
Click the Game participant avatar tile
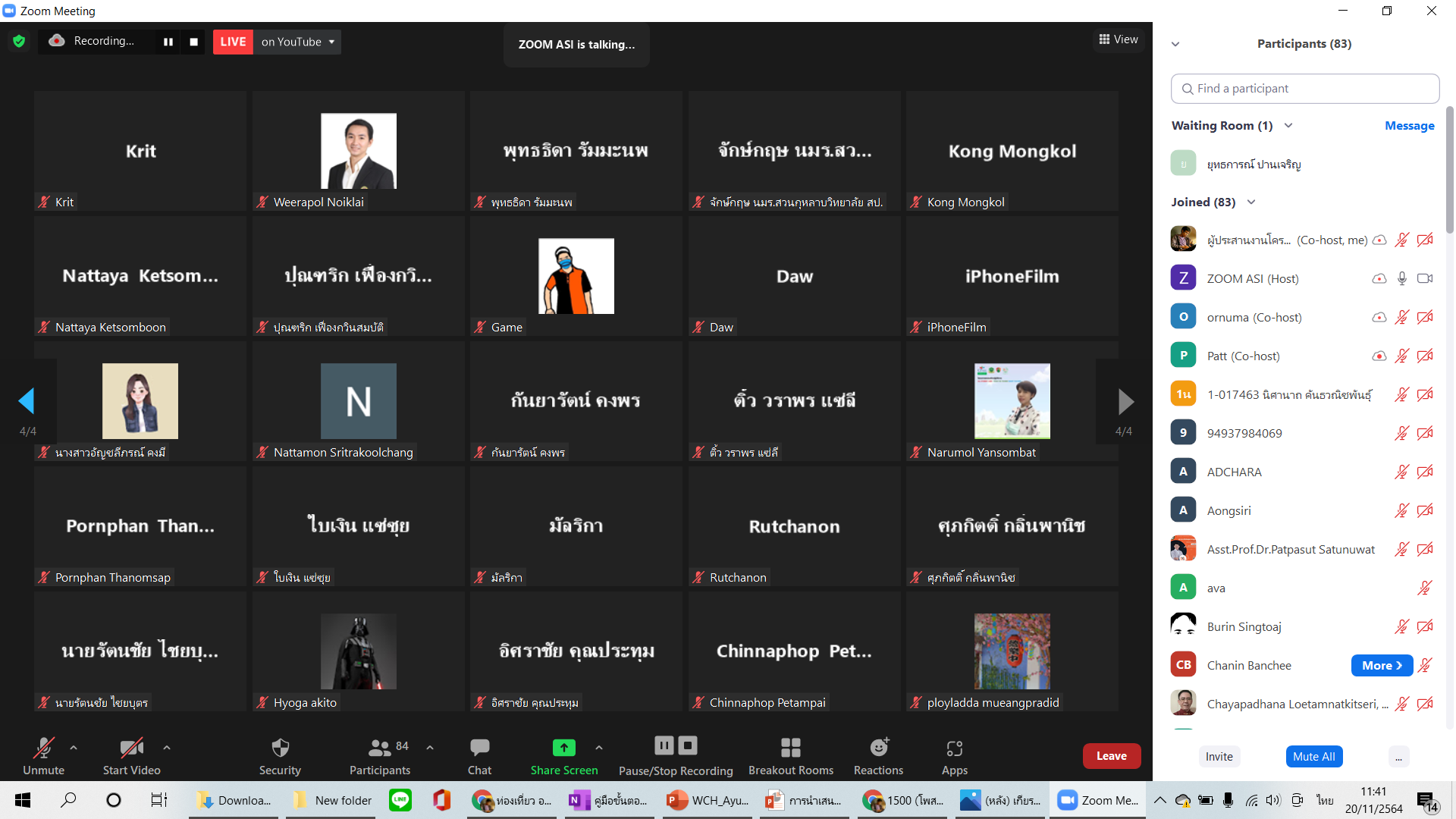coord(576,276)
